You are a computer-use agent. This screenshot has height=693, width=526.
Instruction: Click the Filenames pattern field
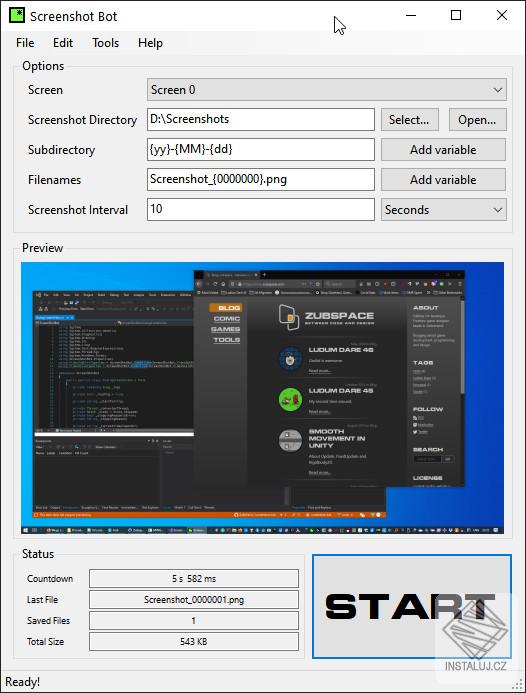tap(261, 179)
